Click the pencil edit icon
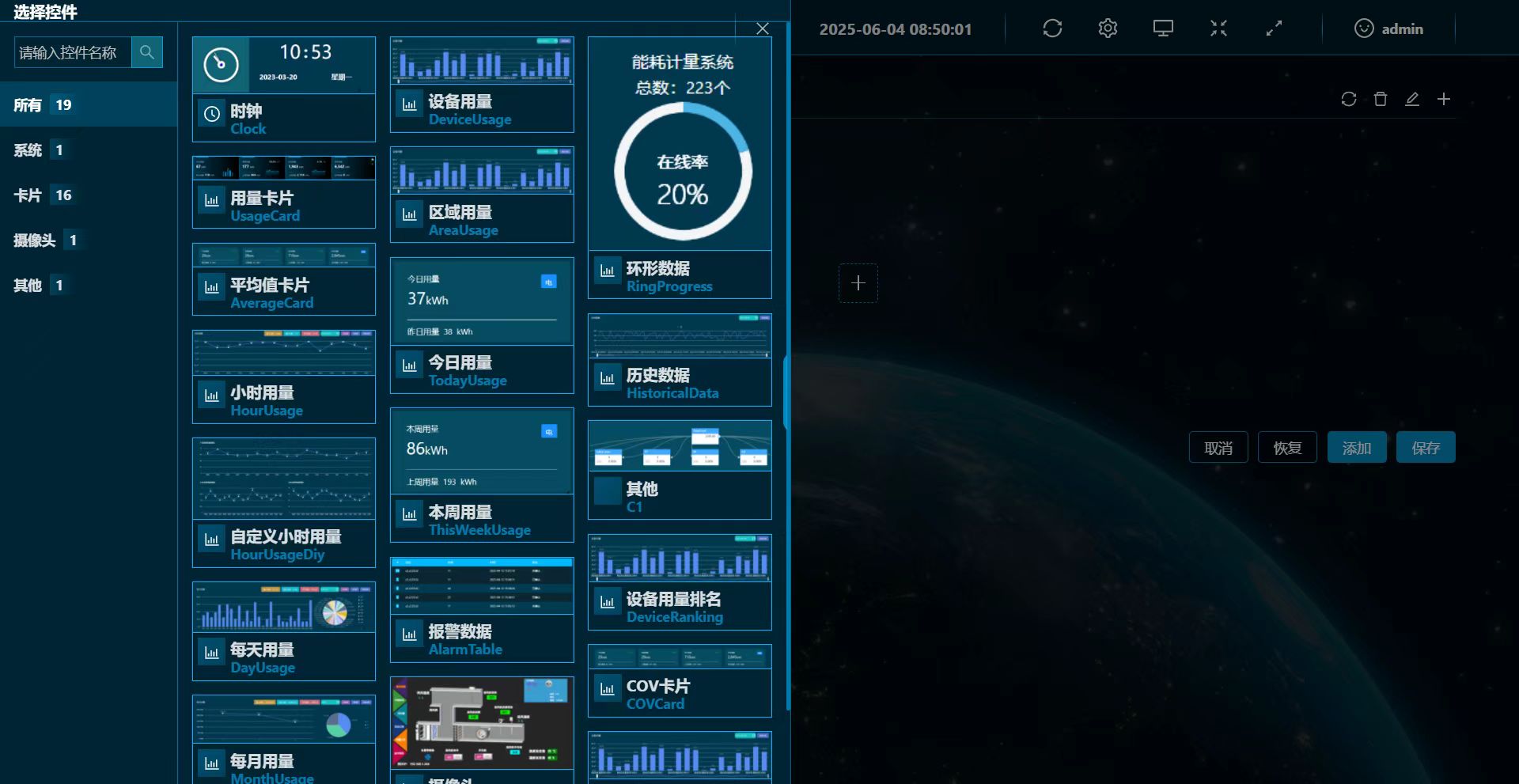The width and height of the screenshot is (1519, 784). [x=1412, y=99]
